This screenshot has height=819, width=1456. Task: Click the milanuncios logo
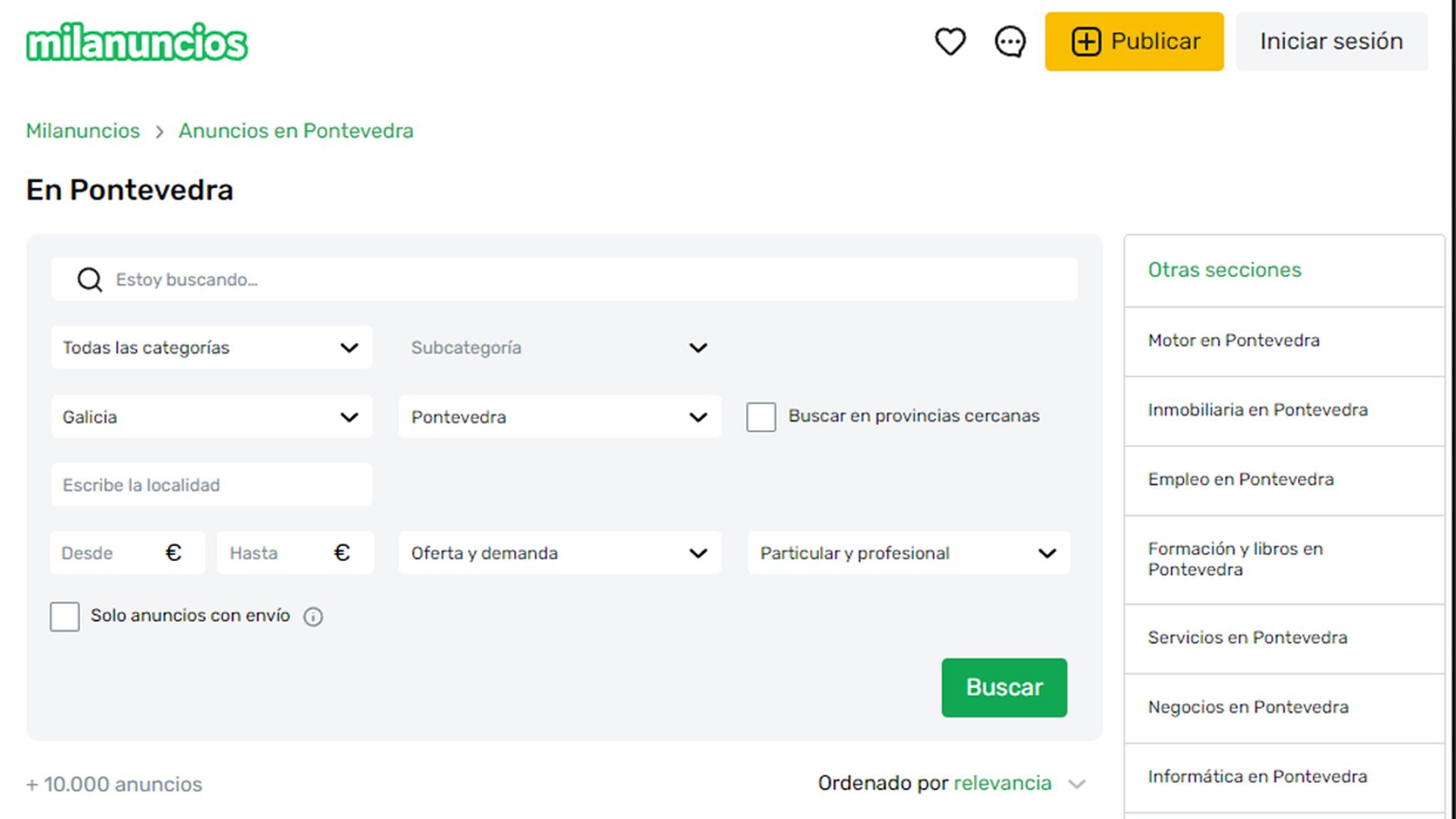136,41
